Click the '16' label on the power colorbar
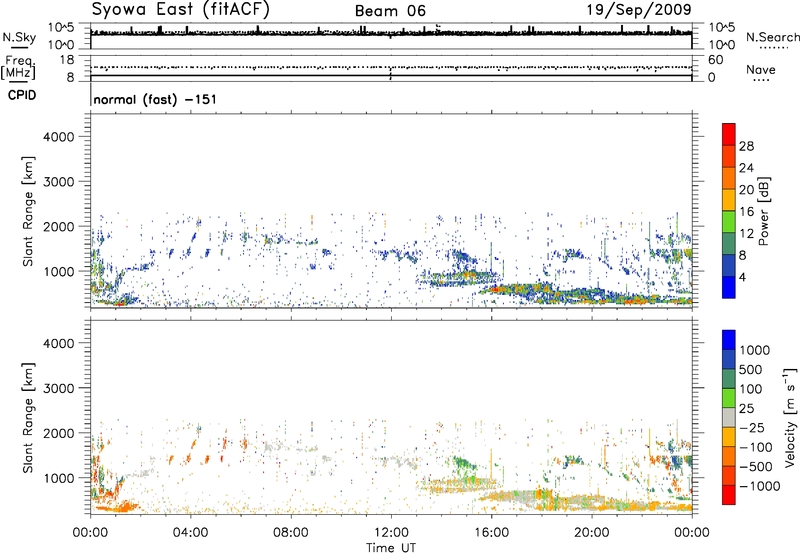The height and width of the screenshot is (554, 800). click(x=746, y=212)
